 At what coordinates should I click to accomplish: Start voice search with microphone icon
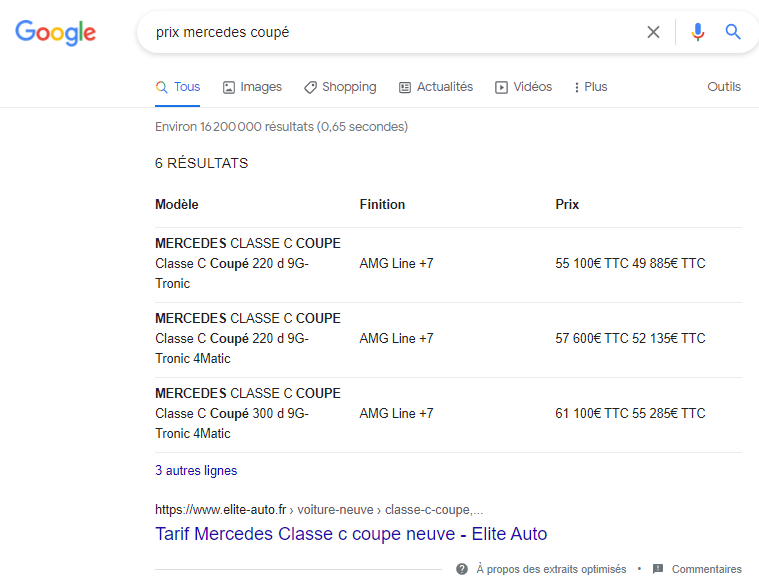click(x=698, y=32)
